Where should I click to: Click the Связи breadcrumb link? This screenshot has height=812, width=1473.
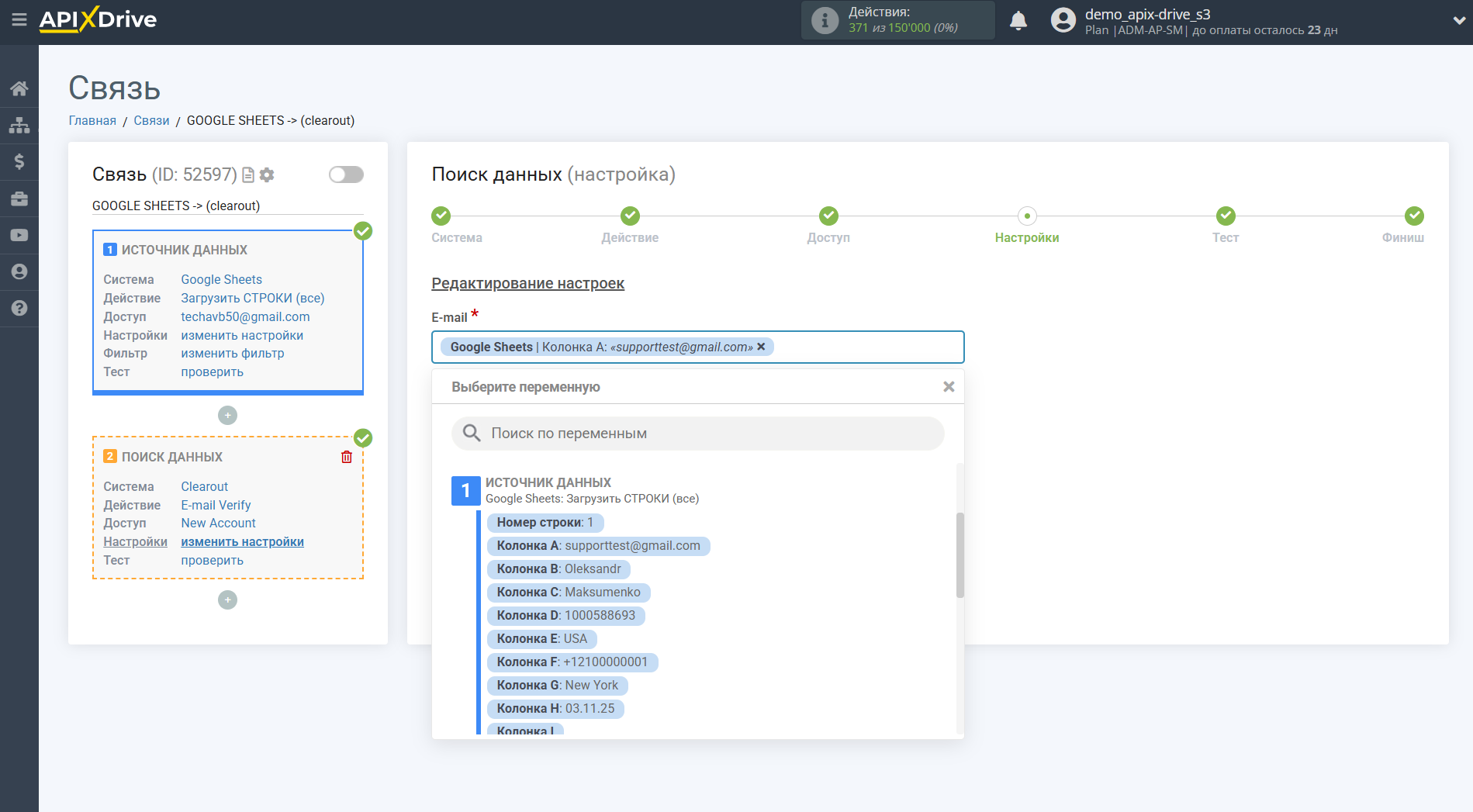(151, 120)
